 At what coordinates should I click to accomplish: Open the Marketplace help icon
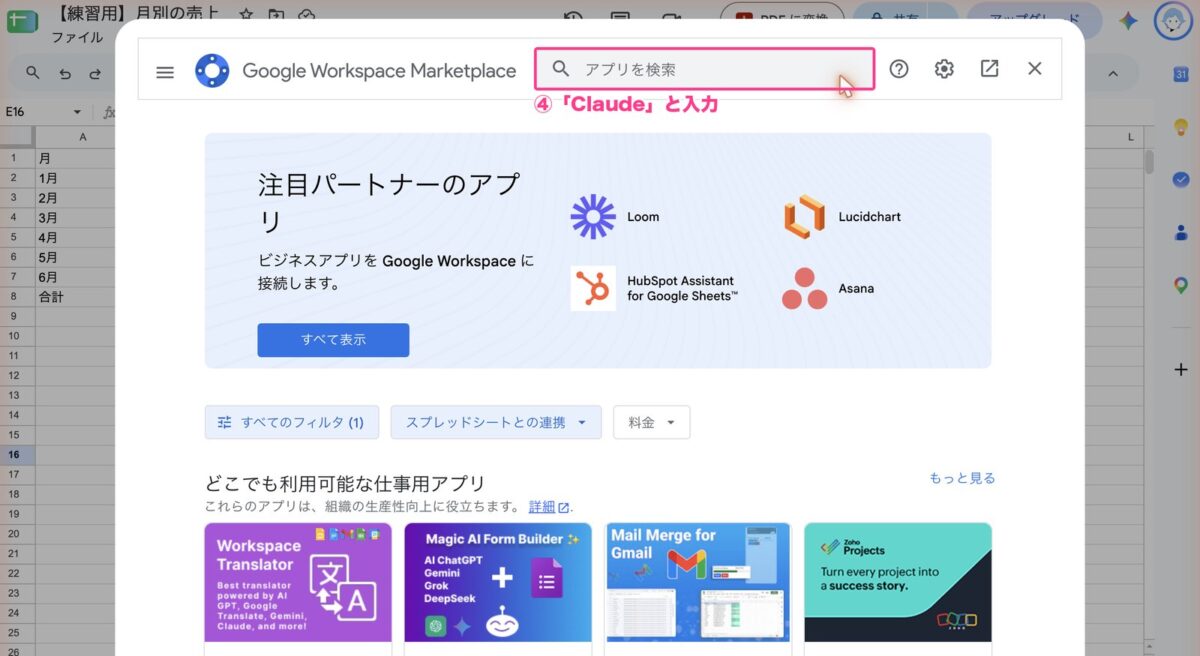(899, 69)
